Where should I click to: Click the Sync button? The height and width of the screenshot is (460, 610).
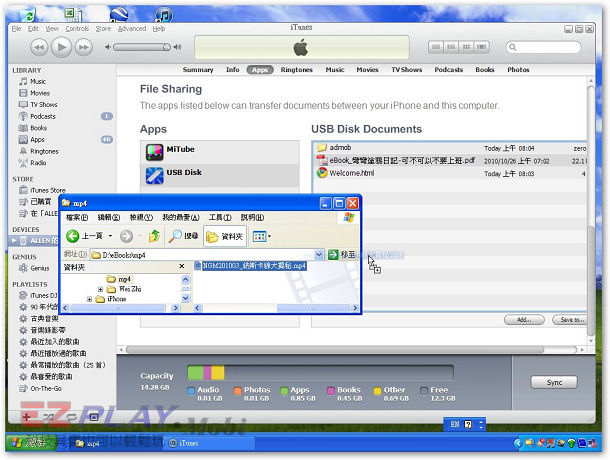554,382
